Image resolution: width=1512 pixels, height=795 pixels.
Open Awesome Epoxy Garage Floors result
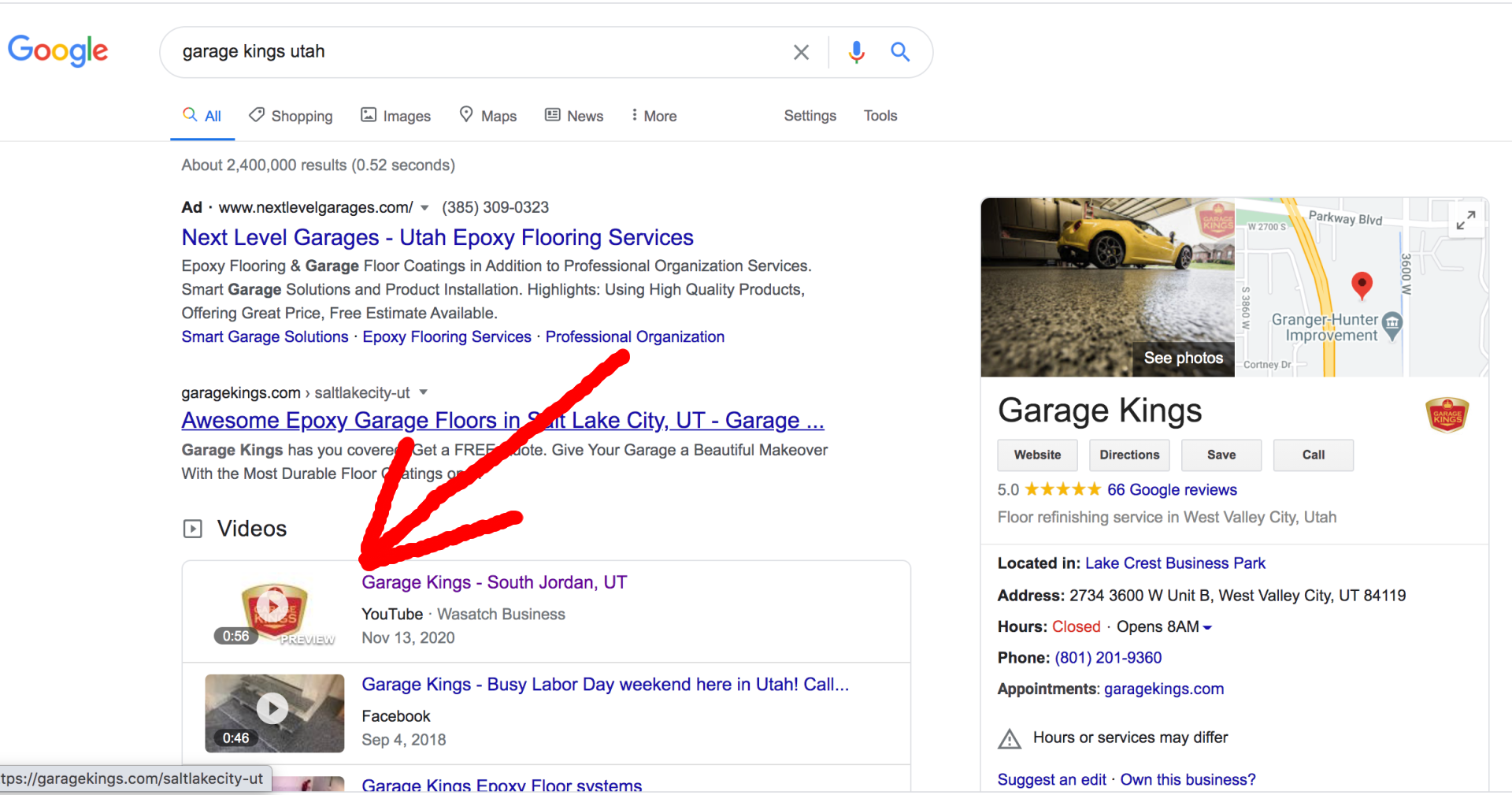coord(502,420)
